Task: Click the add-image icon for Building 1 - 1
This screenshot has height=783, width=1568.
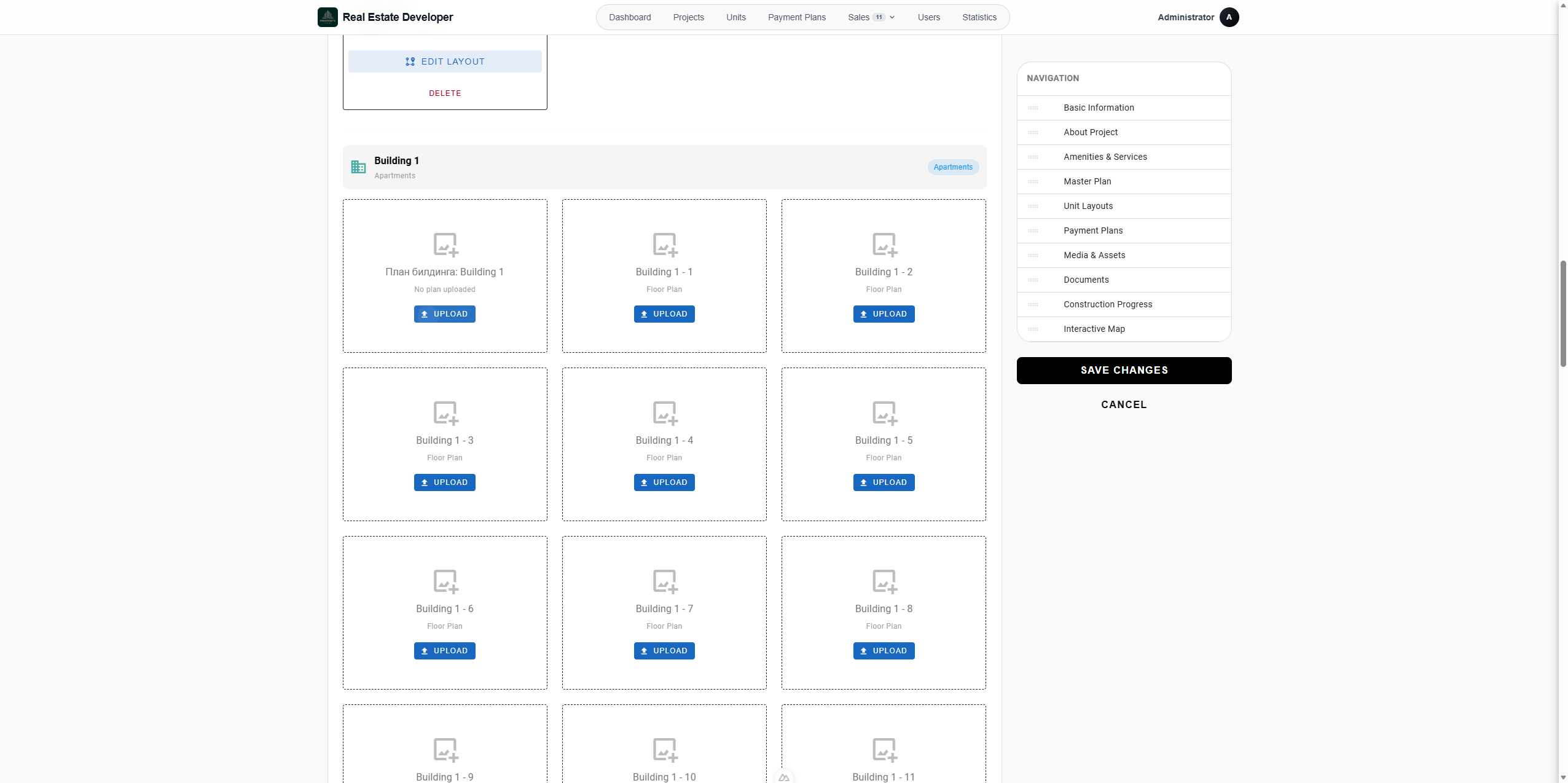Action: click(x=665, y=245)
